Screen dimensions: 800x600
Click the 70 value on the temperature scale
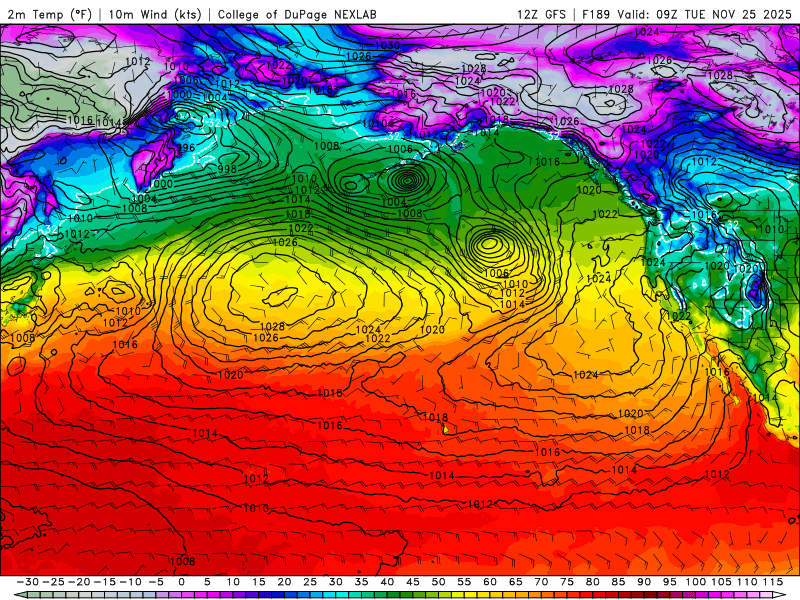[x=541, y=582]
